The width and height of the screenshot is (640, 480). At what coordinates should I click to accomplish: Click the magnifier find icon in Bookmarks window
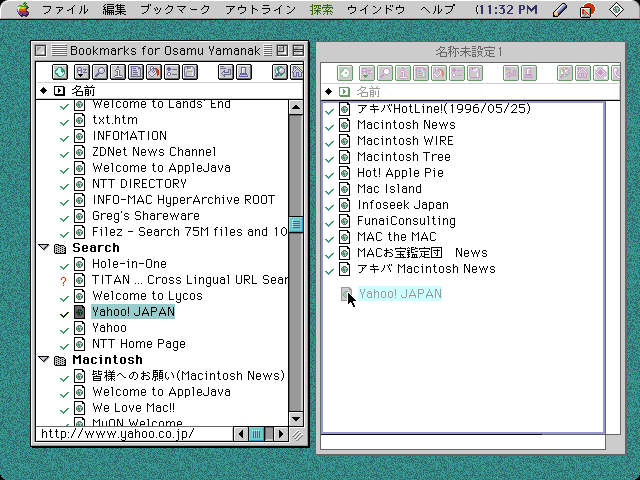tap(100, 72)
